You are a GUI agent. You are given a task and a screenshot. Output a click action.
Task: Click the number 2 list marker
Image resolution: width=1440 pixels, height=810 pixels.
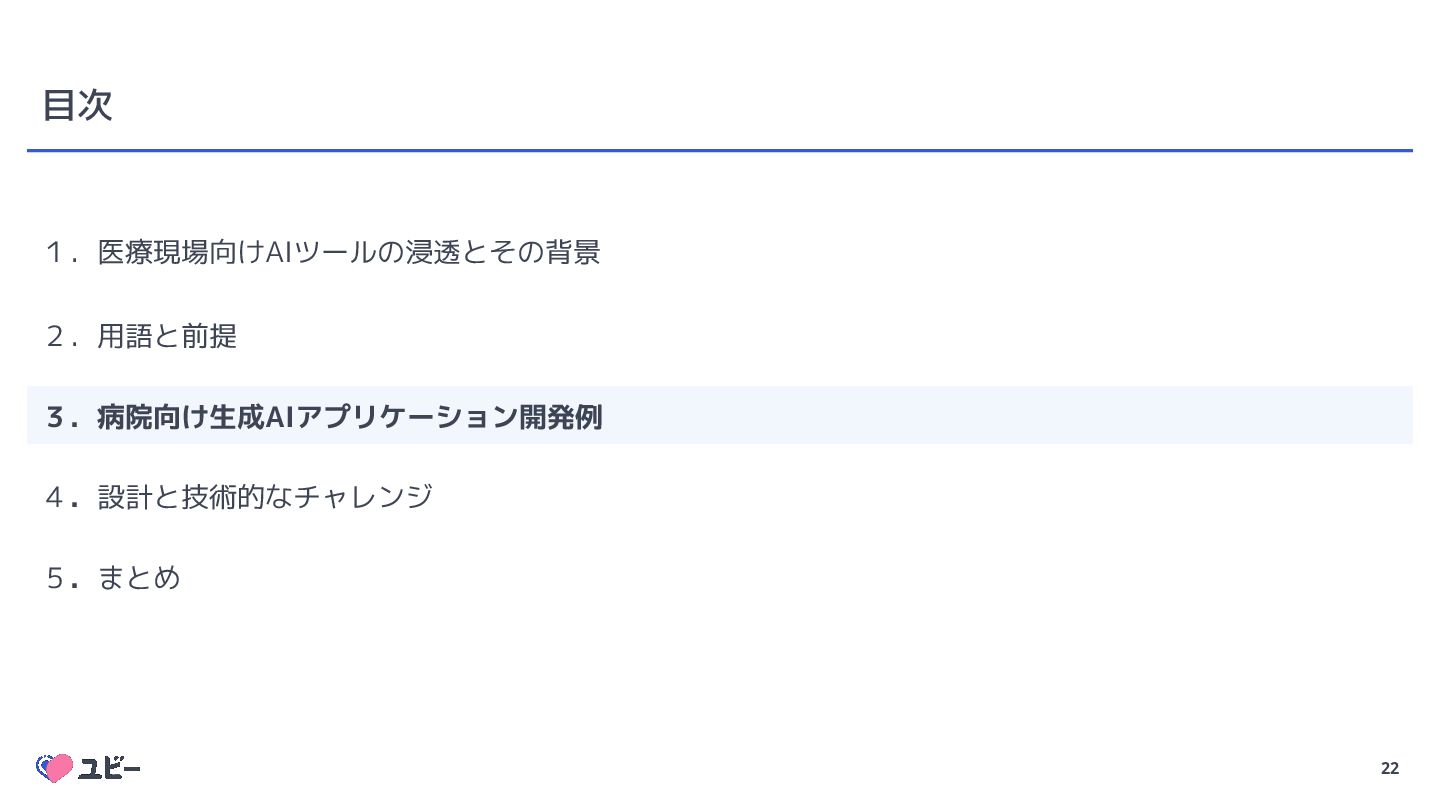pos(55,336)
